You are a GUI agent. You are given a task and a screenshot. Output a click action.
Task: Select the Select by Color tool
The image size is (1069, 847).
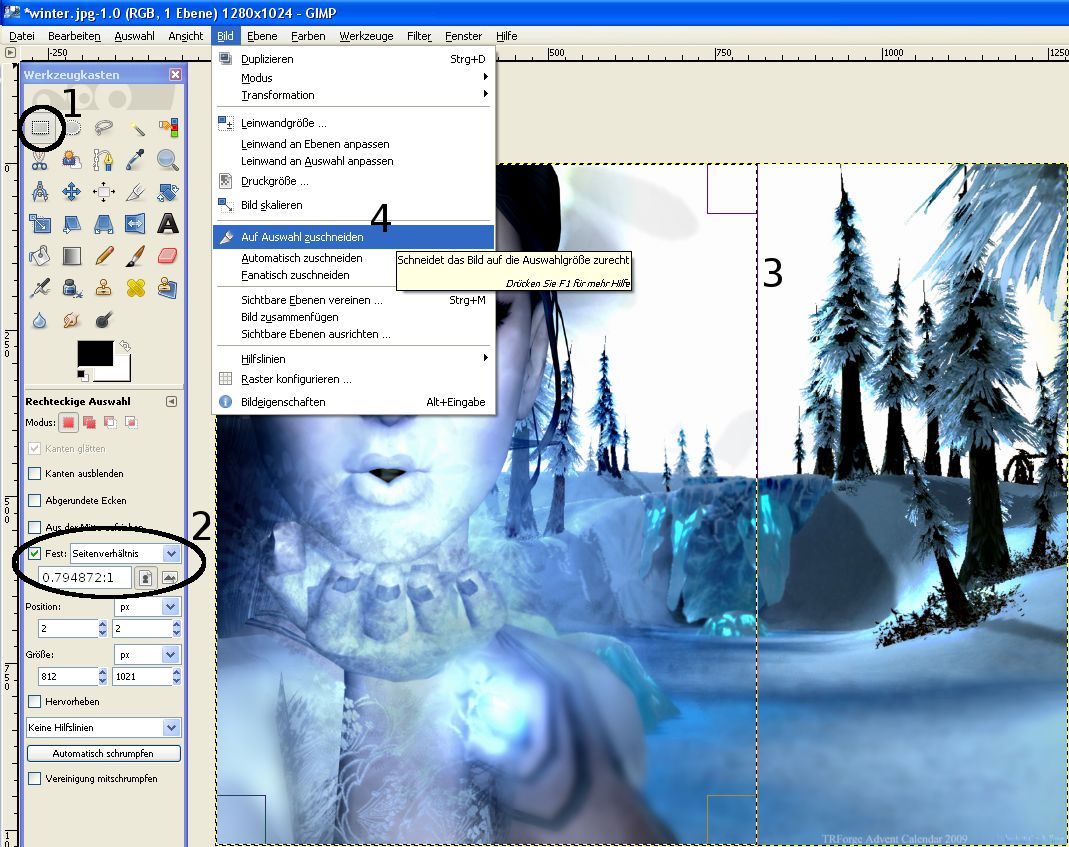[x=168, y=128]
